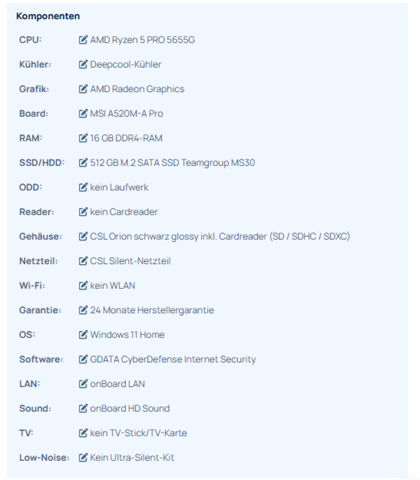The image size is (420, 480).
Task: Click the edit icon for ODD
Action: tap(83, 187)
